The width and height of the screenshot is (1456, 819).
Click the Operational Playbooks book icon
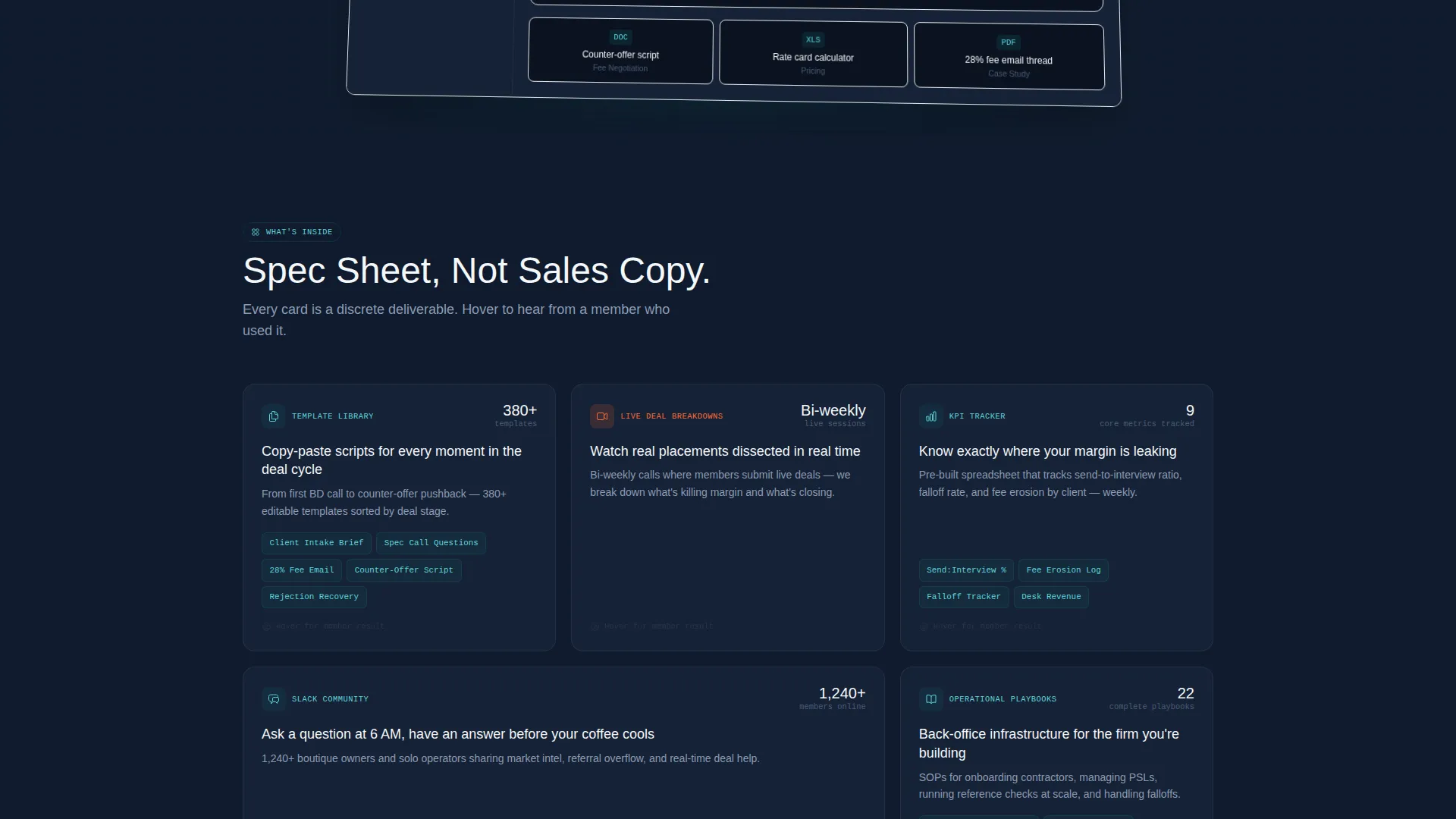coord(931,699)
